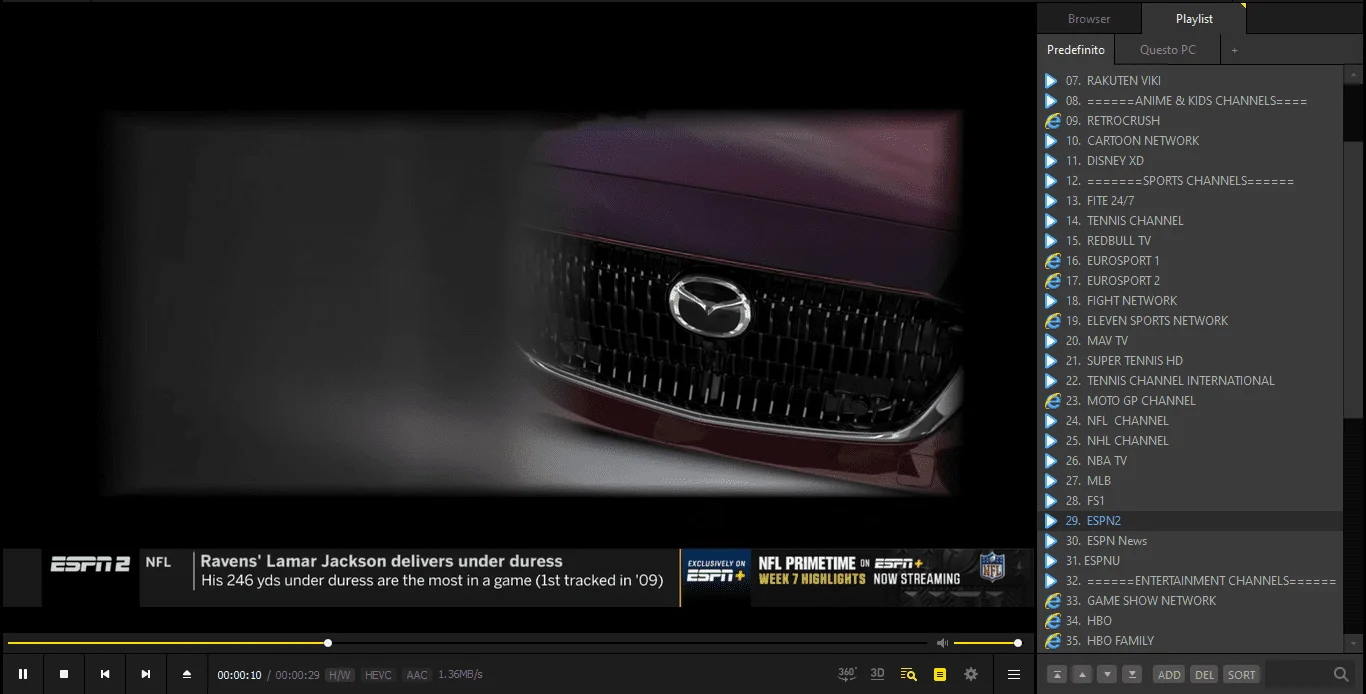Adjust the volume slider
Screen dimensions: 1366x694
(986, 643)
